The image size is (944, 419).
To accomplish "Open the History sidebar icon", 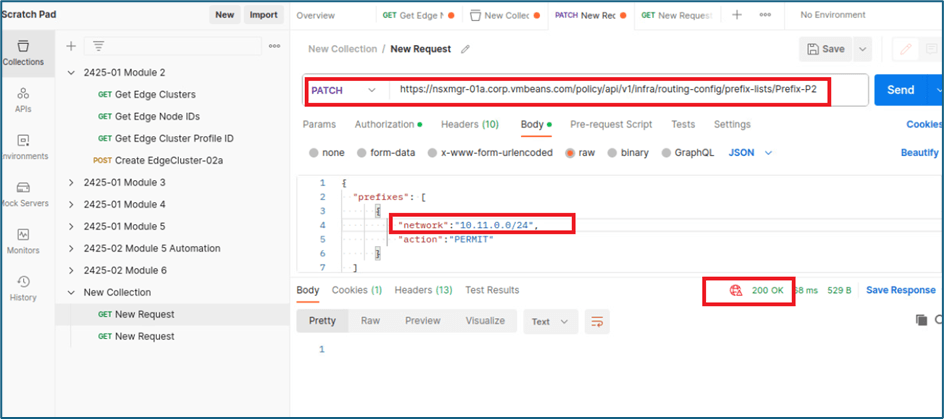I will tap(22, 287).
